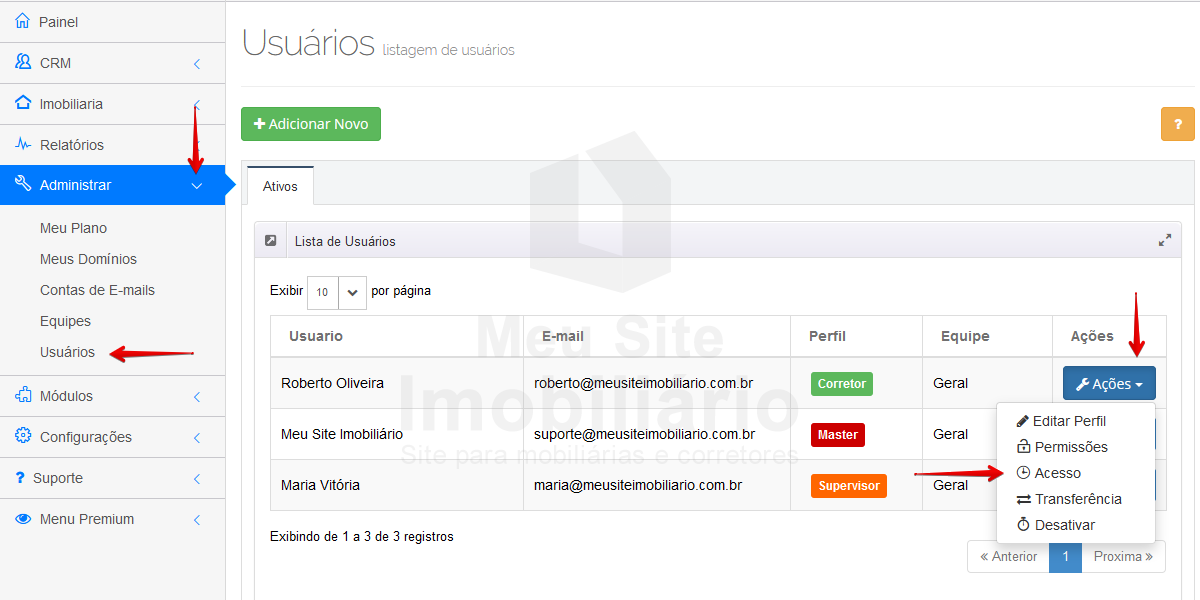The height and width of the screenshot is (600, 1200).
Task: Collapse the Lista de Usuários panel
Action: tap(269, 240)
